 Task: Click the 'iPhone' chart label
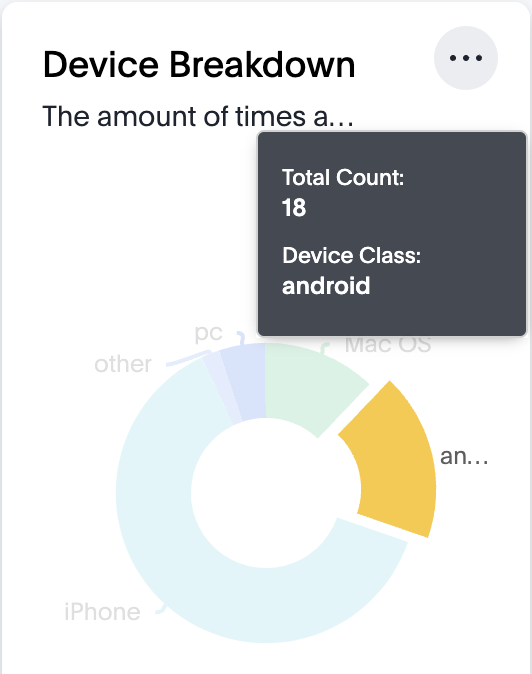[102, 612]
